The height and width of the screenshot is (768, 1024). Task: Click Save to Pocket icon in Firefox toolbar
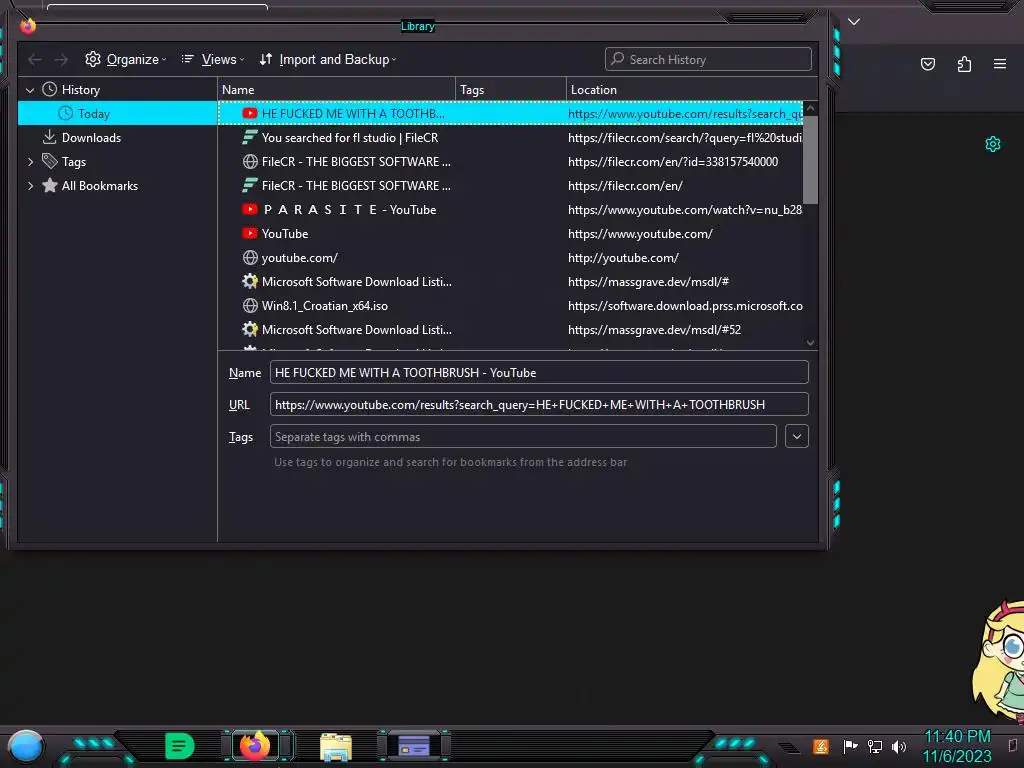click(x=927, y=64)
